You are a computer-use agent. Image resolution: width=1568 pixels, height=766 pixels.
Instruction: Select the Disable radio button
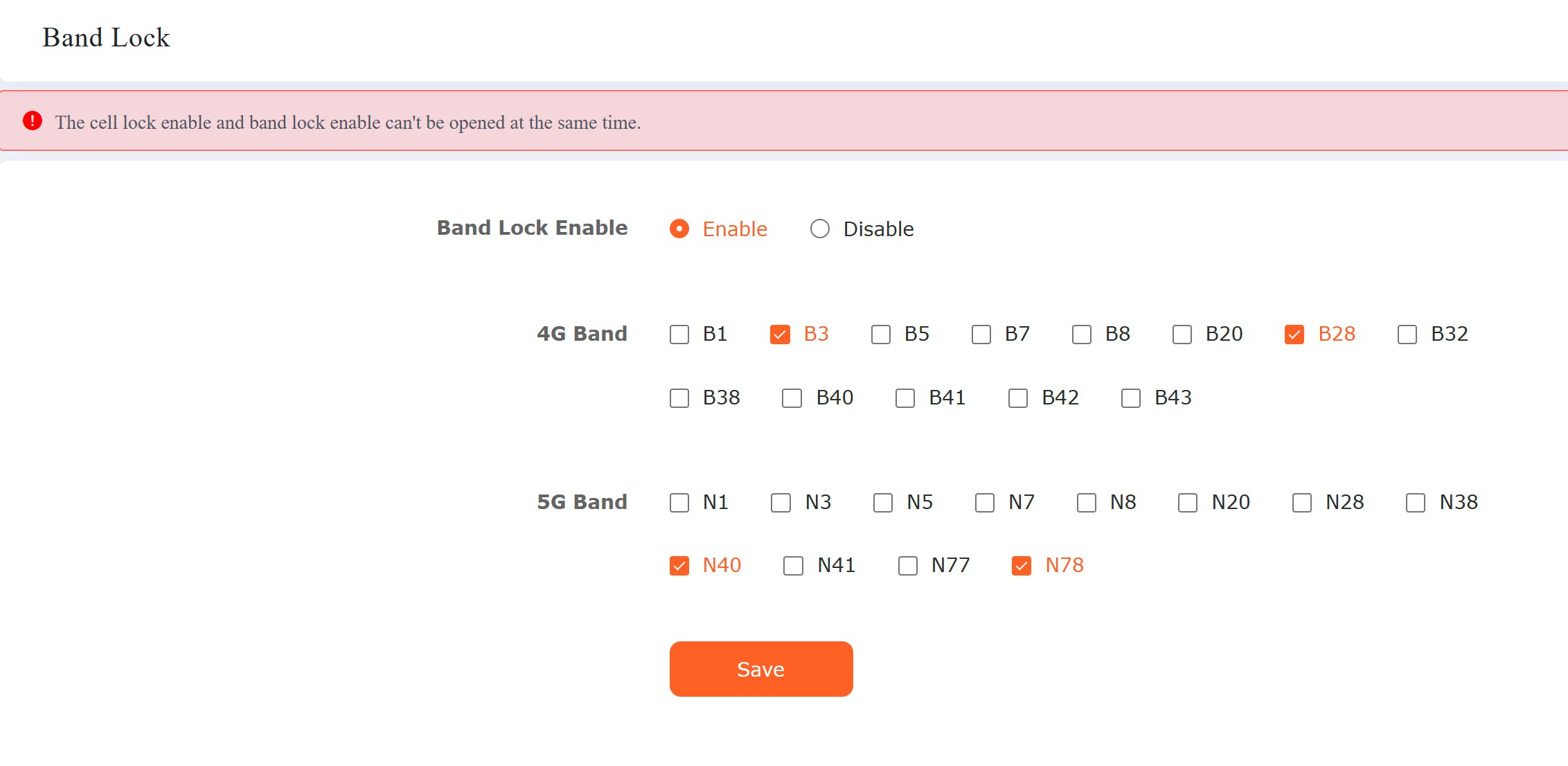pos(820,229)
